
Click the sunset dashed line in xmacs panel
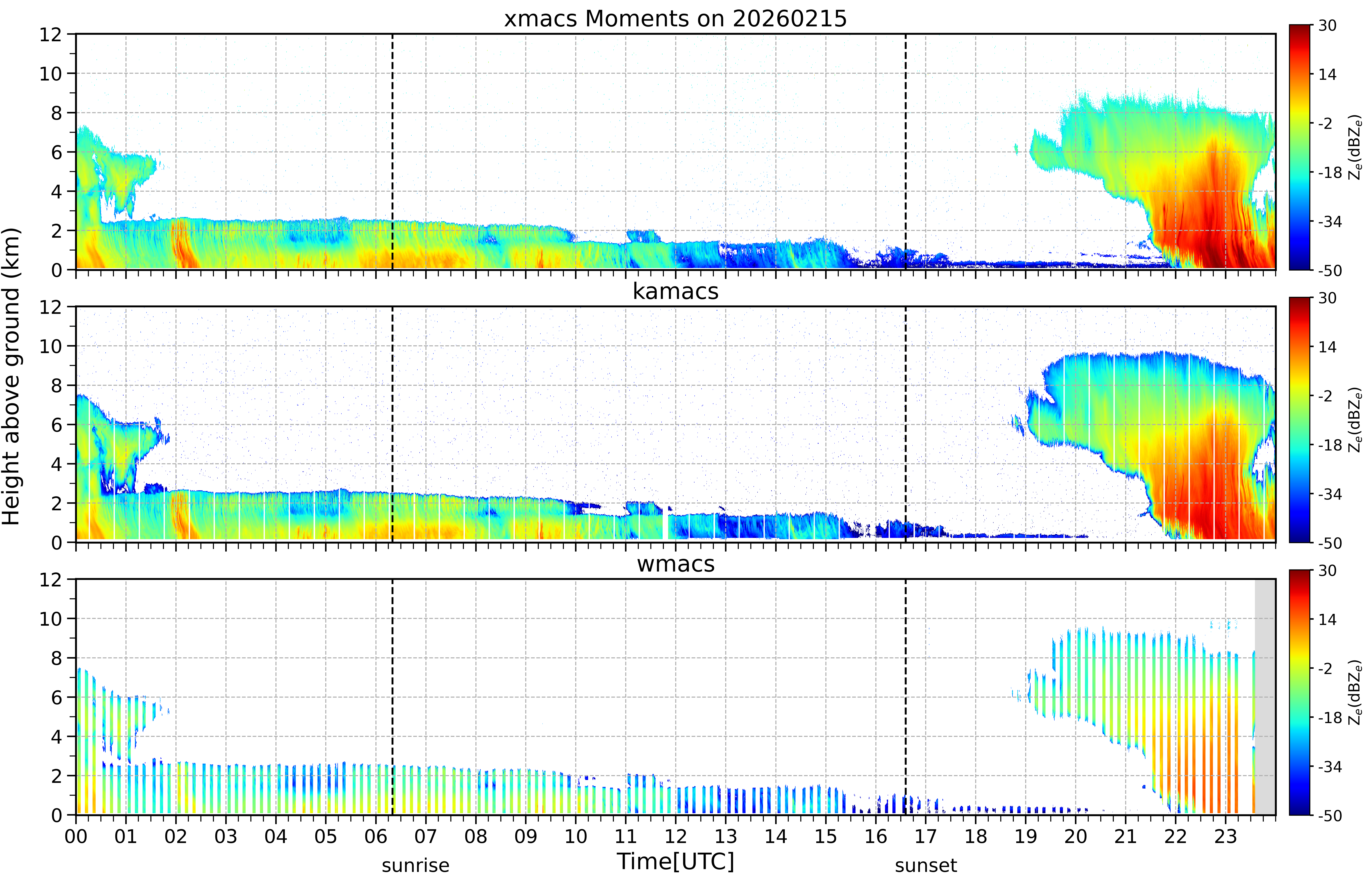click(906, 152)
